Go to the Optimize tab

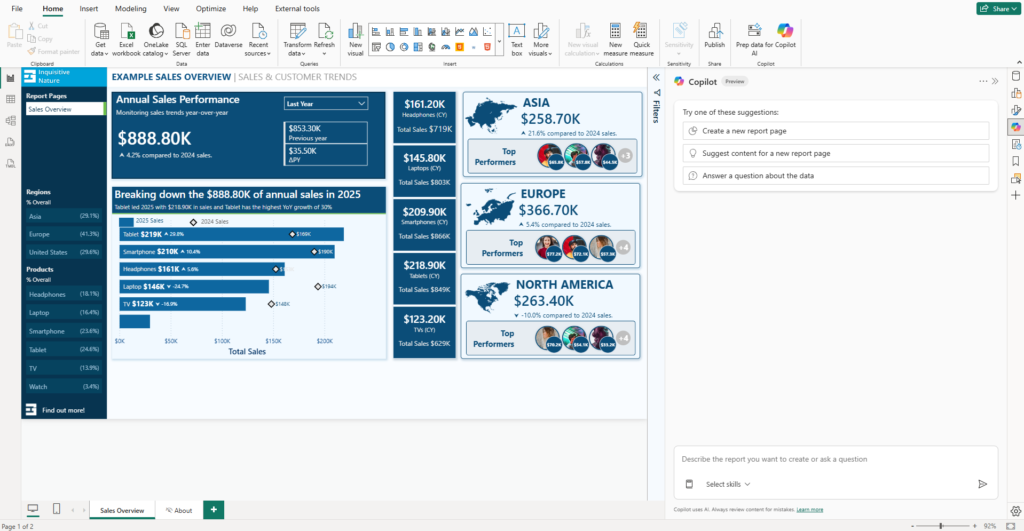[211, 8]
